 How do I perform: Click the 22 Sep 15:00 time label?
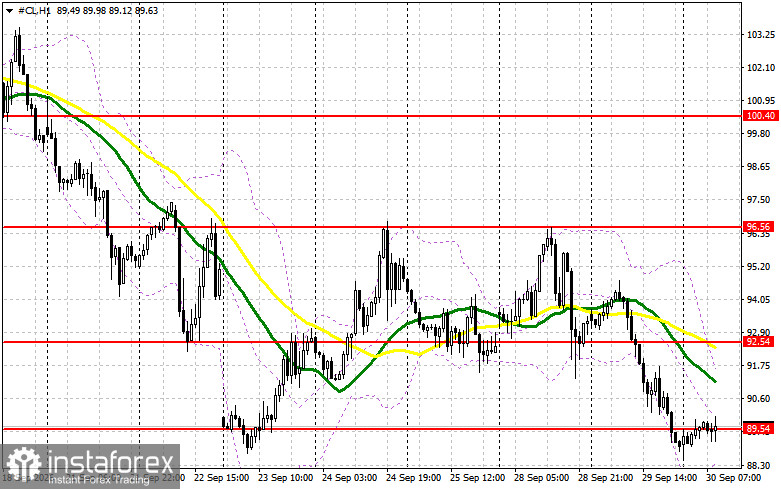[x=221, y=478]
